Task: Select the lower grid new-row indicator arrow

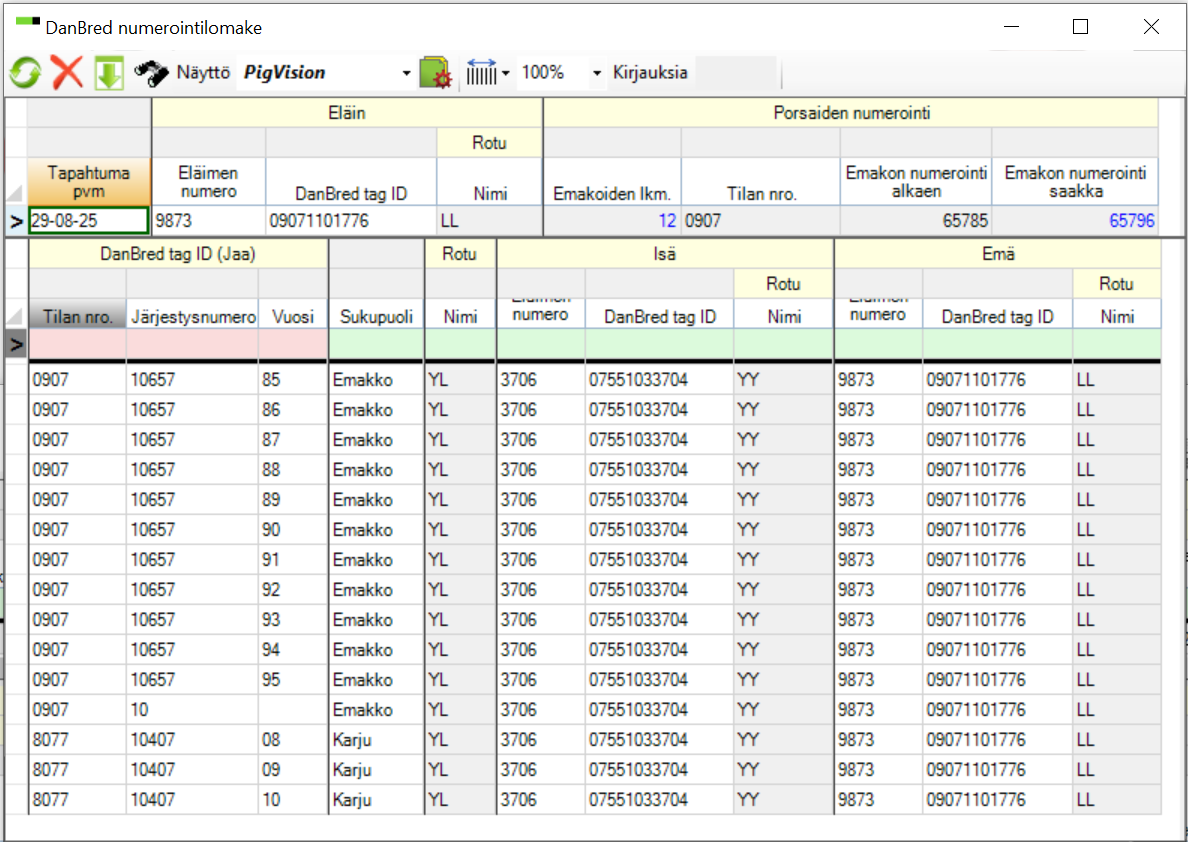Action: (16, 344)
